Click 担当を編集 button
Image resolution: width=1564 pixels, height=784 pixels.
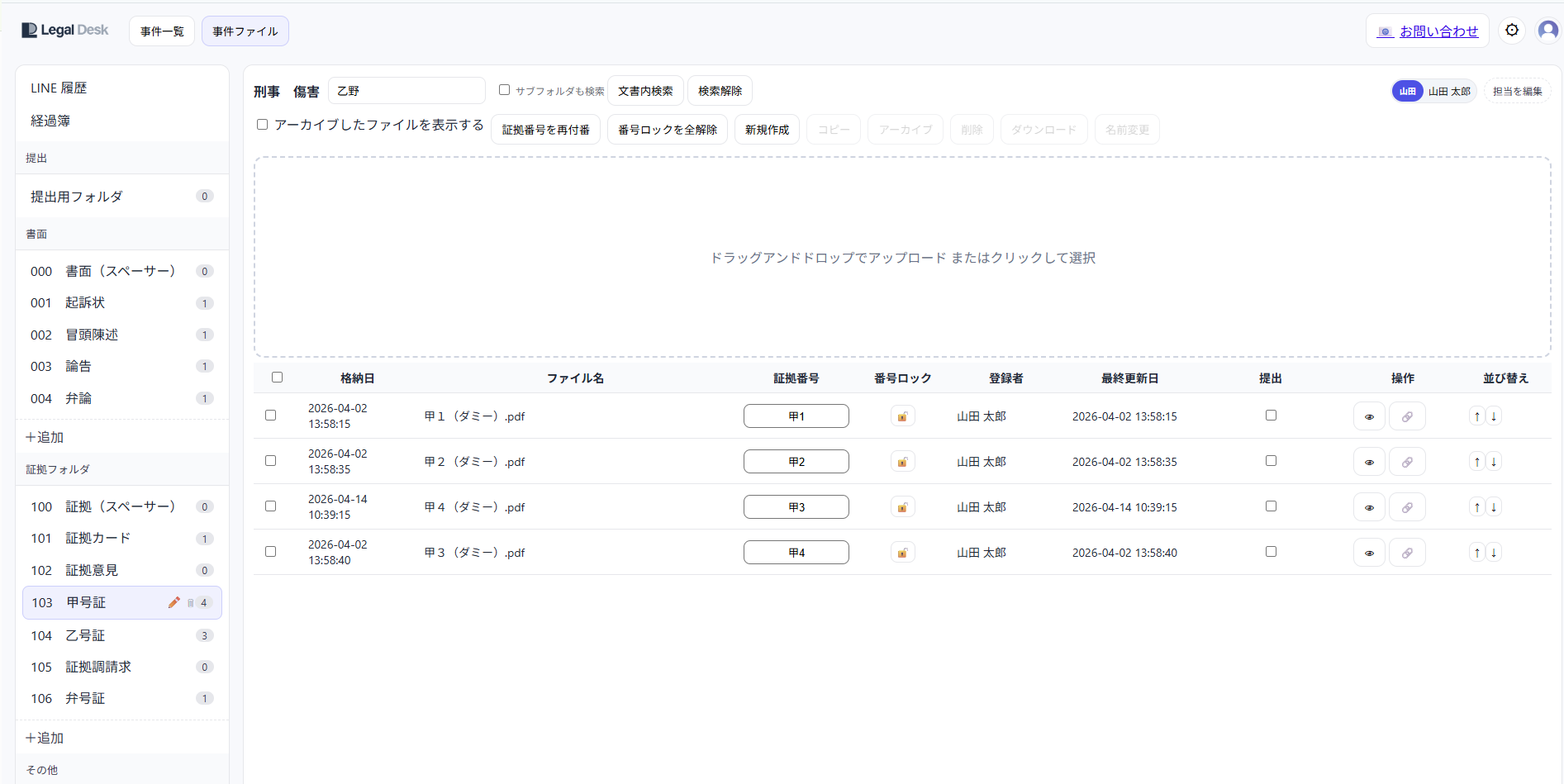point(1517,91)
